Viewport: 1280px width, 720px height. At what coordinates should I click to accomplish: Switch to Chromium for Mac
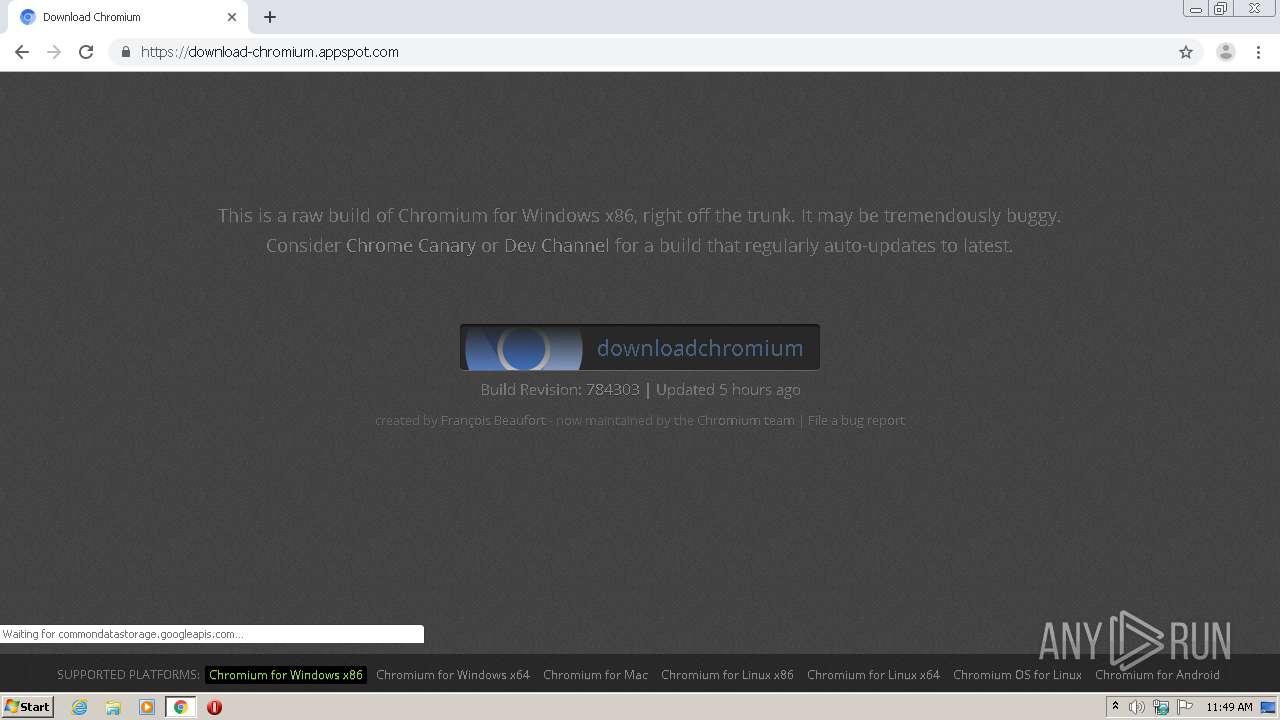595,675
